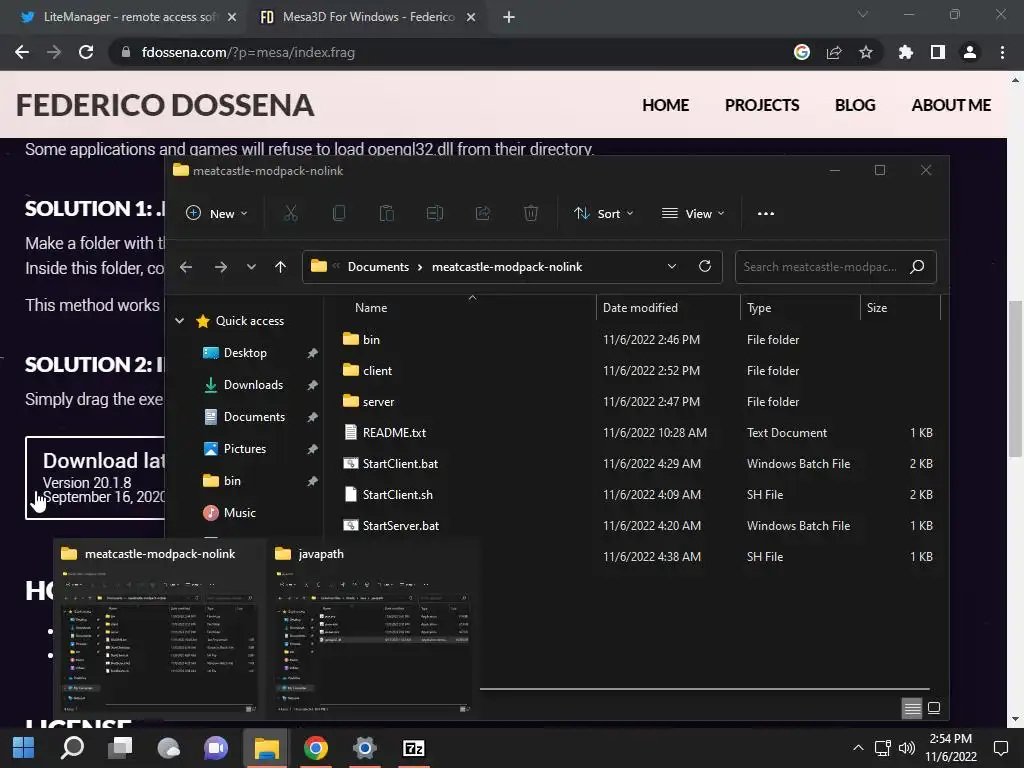Select Downloads in Quick access

[x=253, y=385]
